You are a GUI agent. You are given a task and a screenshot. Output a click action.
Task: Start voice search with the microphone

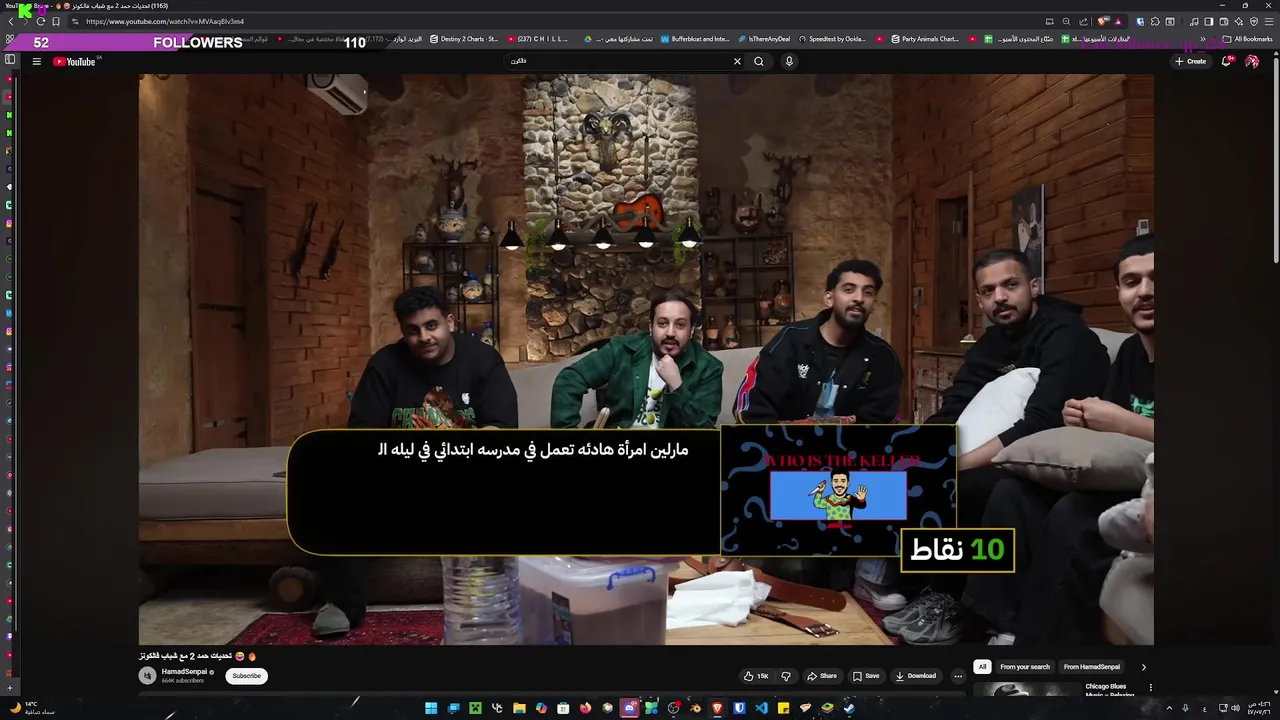tap(789, 61)
